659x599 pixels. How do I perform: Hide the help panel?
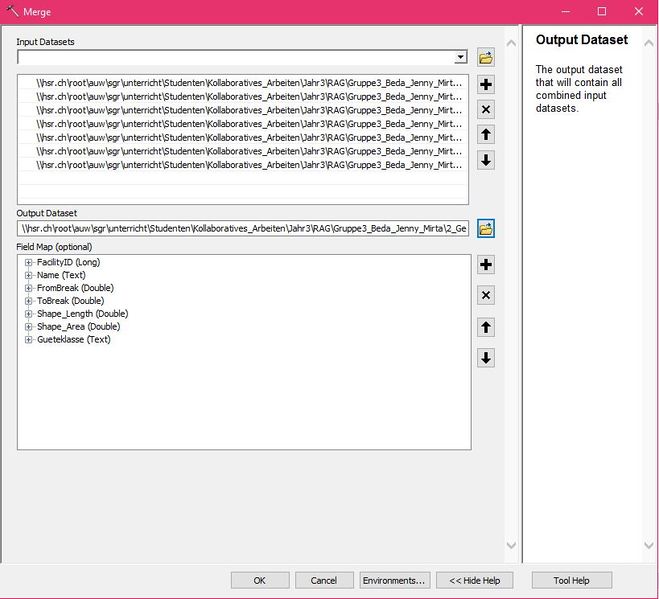tap(476, 580)
